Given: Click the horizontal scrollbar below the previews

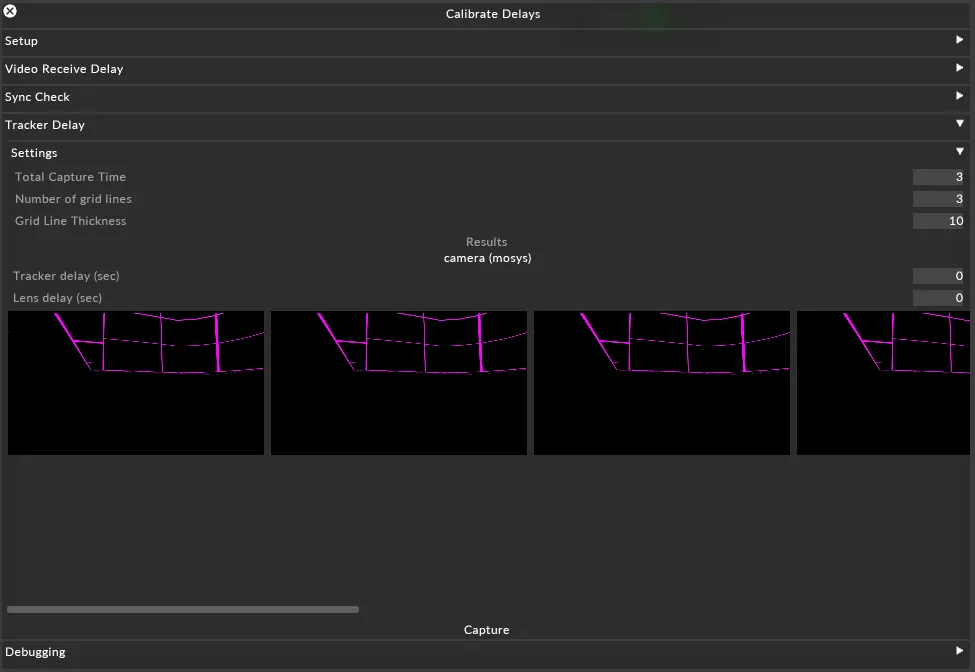Looking at the screenshot, I should pos(183,609).
